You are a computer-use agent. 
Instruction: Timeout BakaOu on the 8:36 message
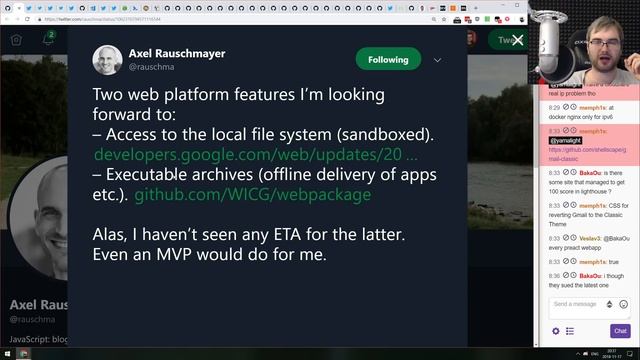(x=573, y=275)
